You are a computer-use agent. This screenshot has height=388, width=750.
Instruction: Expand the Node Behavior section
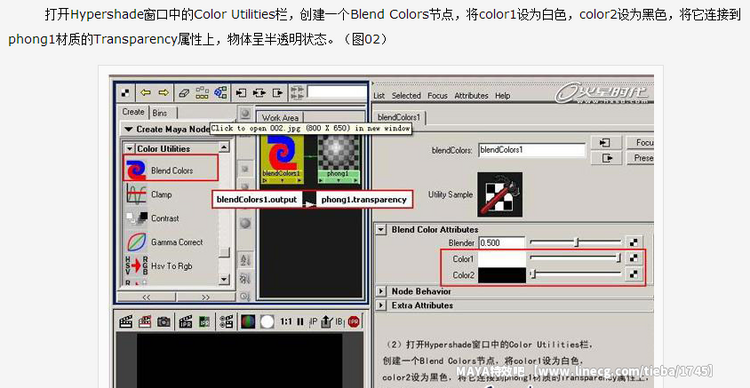tap(381, 291)
